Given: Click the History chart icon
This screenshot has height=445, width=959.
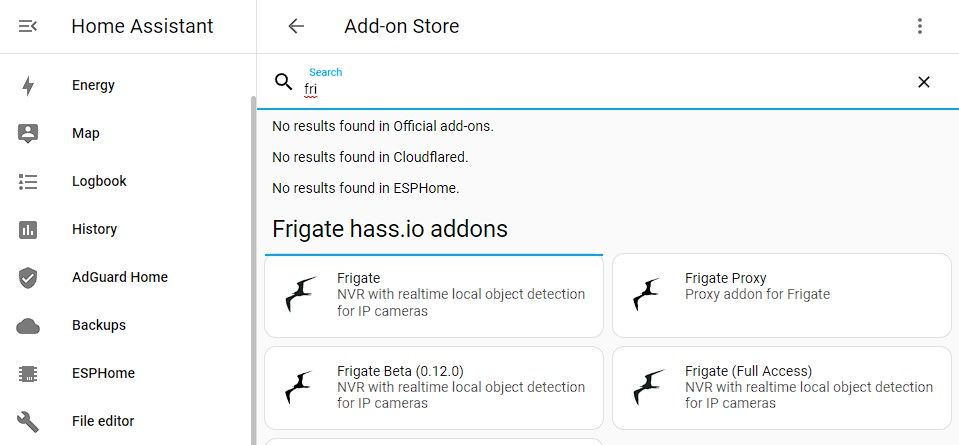Looking at the screenshot, I should [28, 229].
